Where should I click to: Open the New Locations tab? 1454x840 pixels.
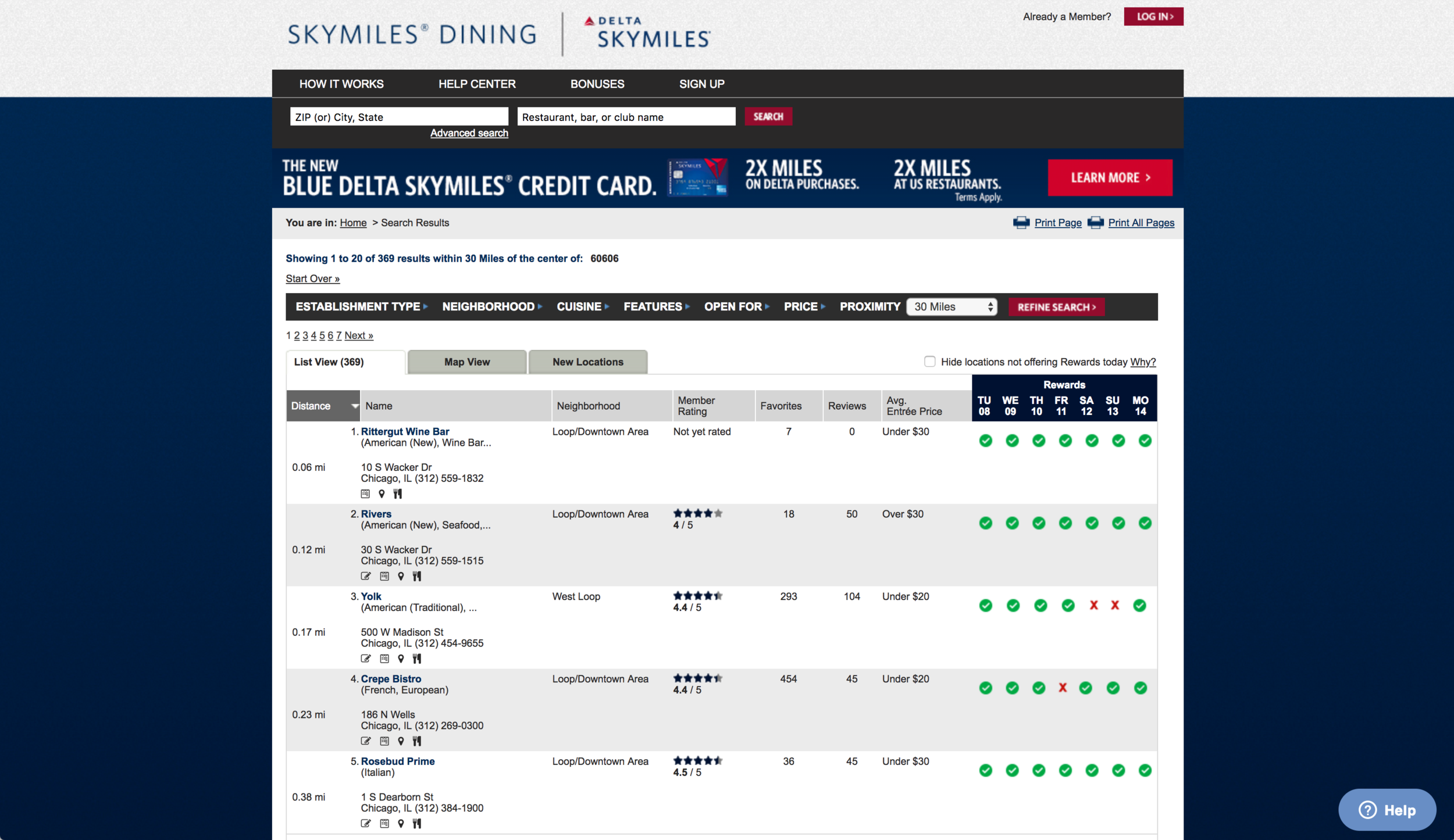[x=587, y=362]
